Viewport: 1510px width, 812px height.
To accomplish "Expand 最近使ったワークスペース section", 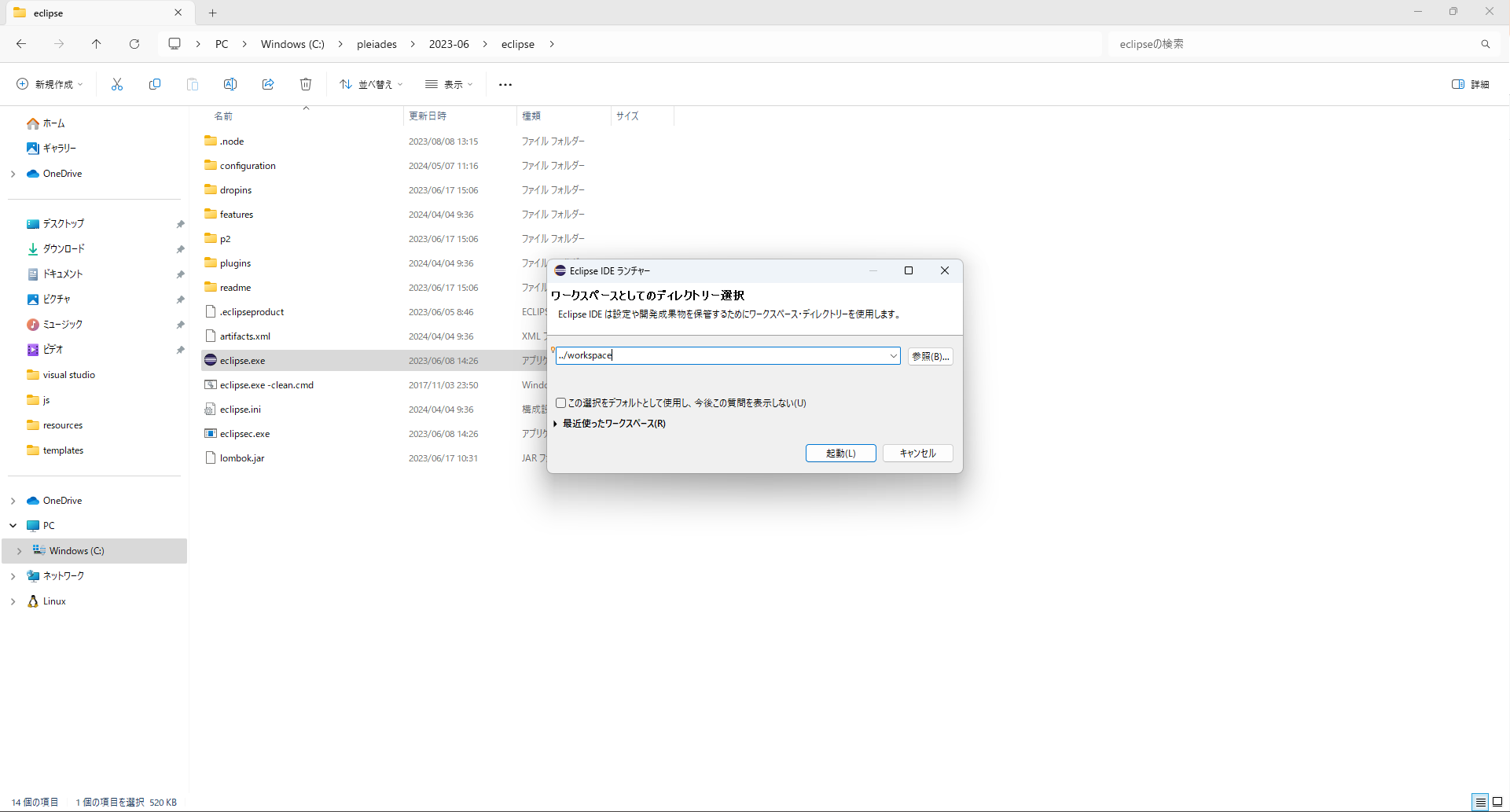I will (x=556, y=424).
